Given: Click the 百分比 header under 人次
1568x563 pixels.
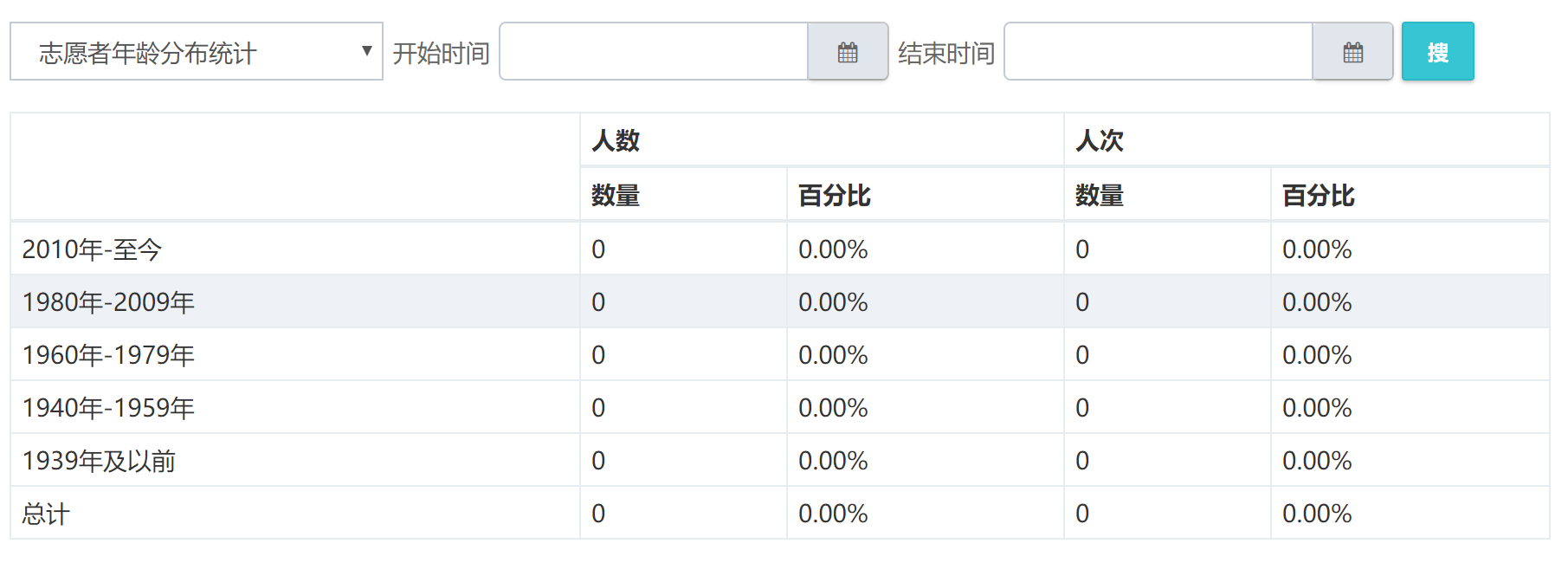Looking at the screenshot, I should (1318, 196).
